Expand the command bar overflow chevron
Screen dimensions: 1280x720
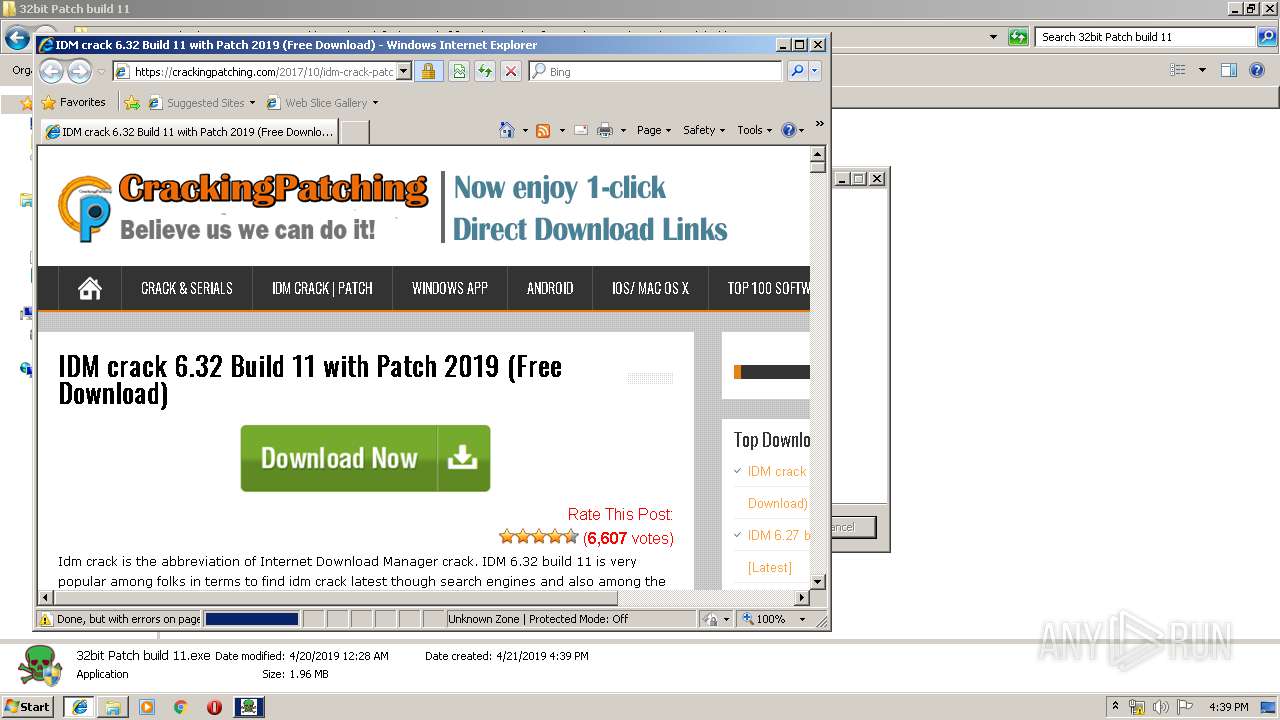pyautogui.click(x=819, y=124)
